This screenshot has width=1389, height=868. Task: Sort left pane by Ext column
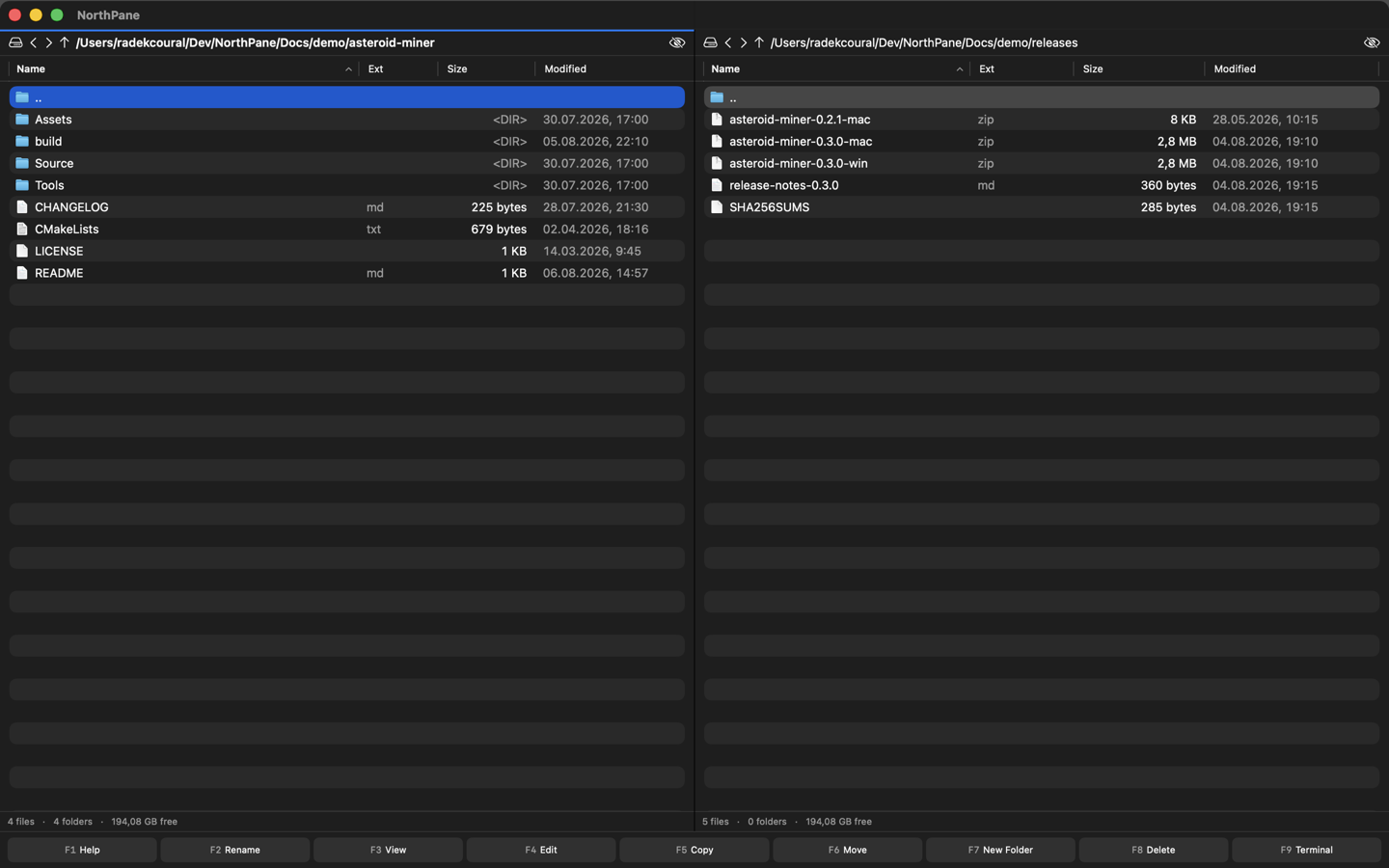pos(398,68)
